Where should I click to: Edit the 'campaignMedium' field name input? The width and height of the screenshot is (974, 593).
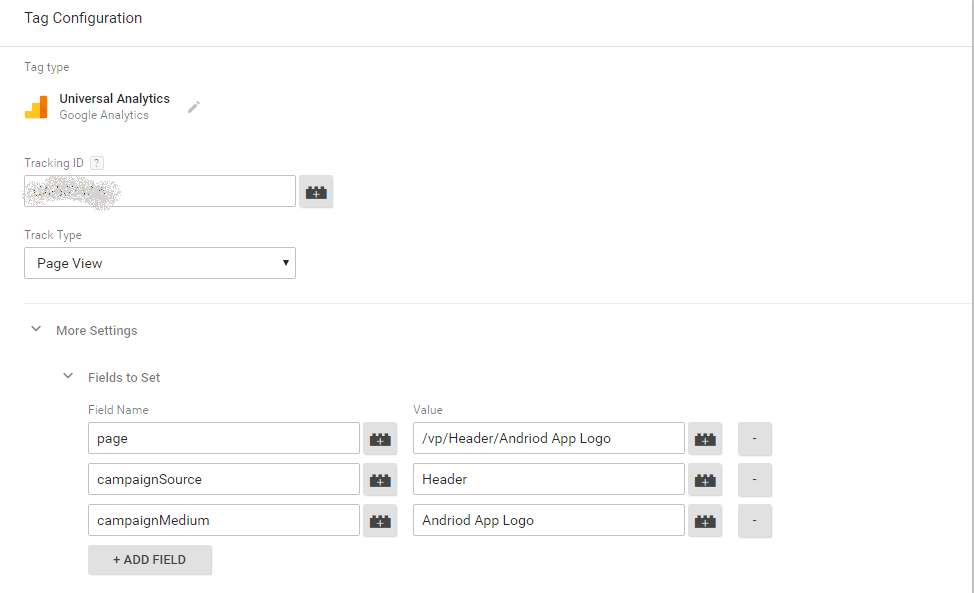tap(224, 520)
